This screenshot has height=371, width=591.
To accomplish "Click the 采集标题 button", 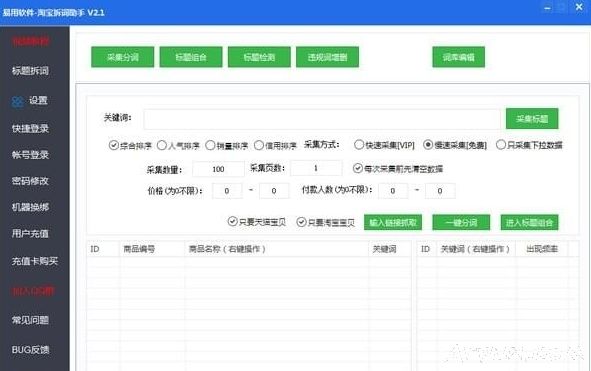I will click(532, 119).
